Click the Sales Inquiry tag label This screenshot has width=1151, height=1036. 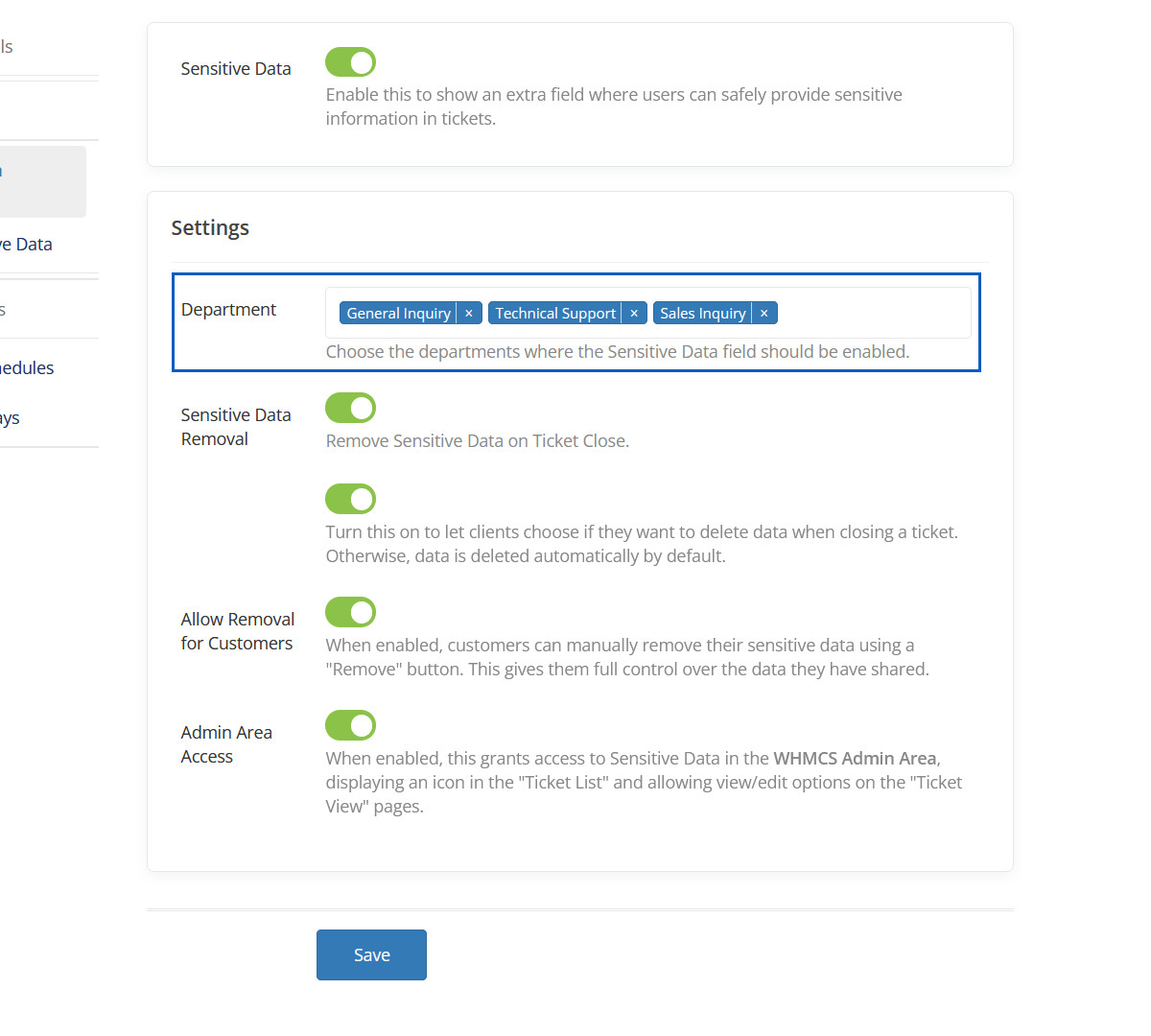[702, 314]
